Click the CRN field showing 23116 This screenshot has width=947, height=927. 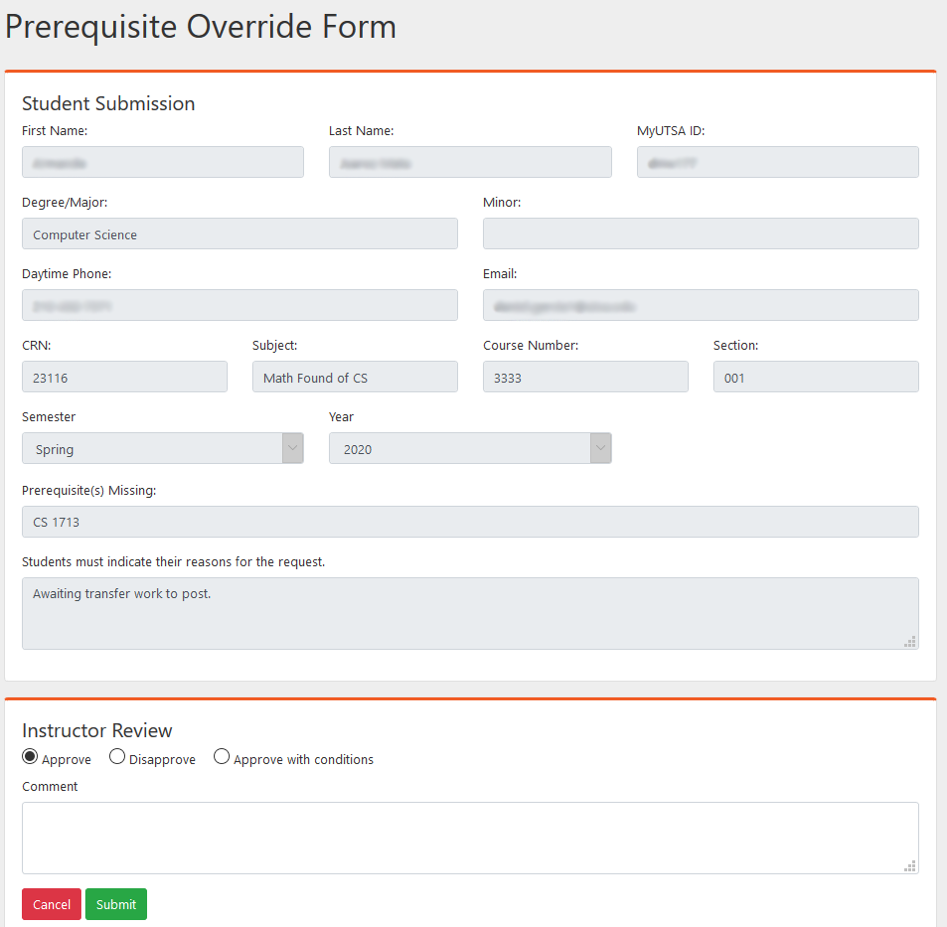(124, 377)
